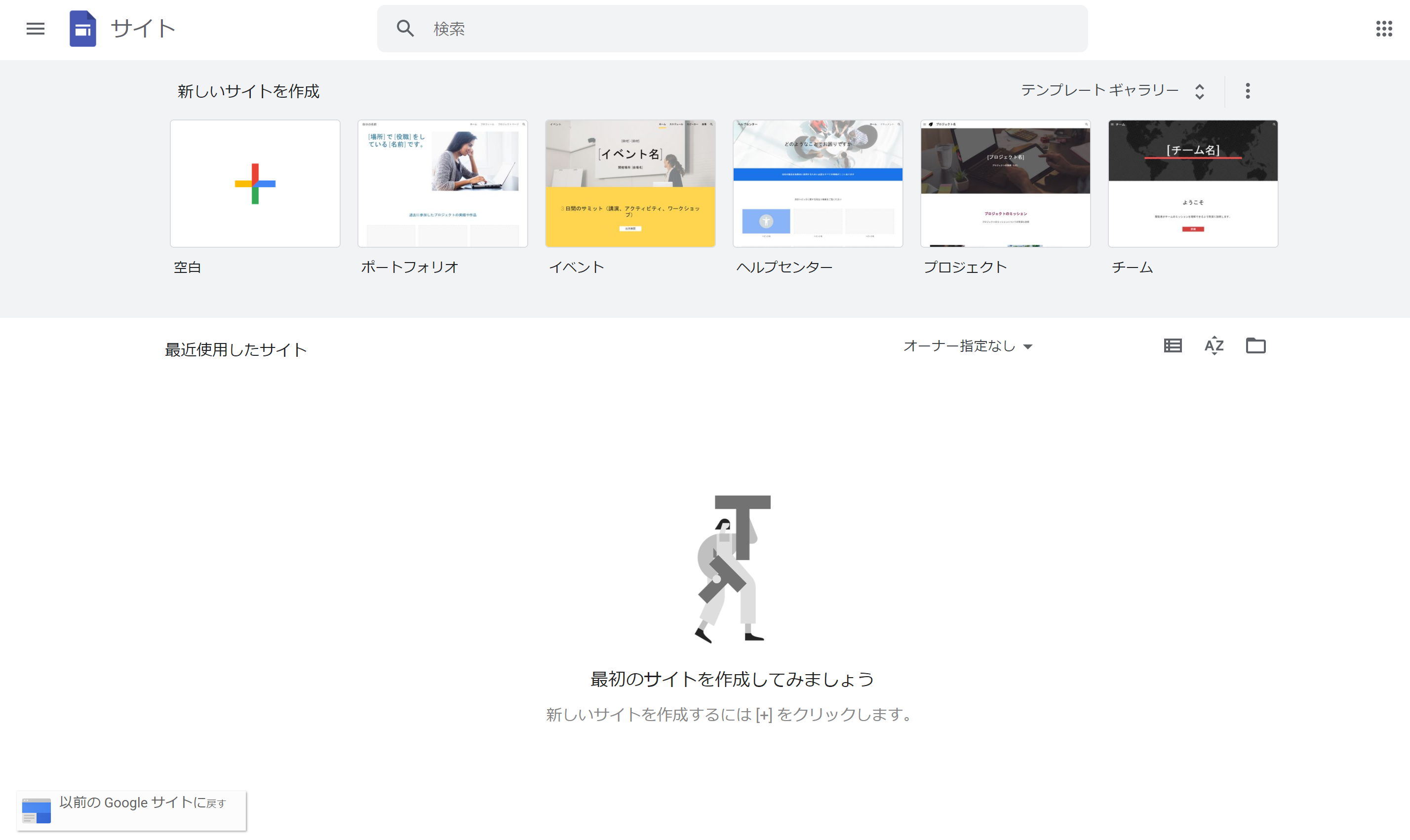Open the Google apps grid

(x=1383, y=28)
